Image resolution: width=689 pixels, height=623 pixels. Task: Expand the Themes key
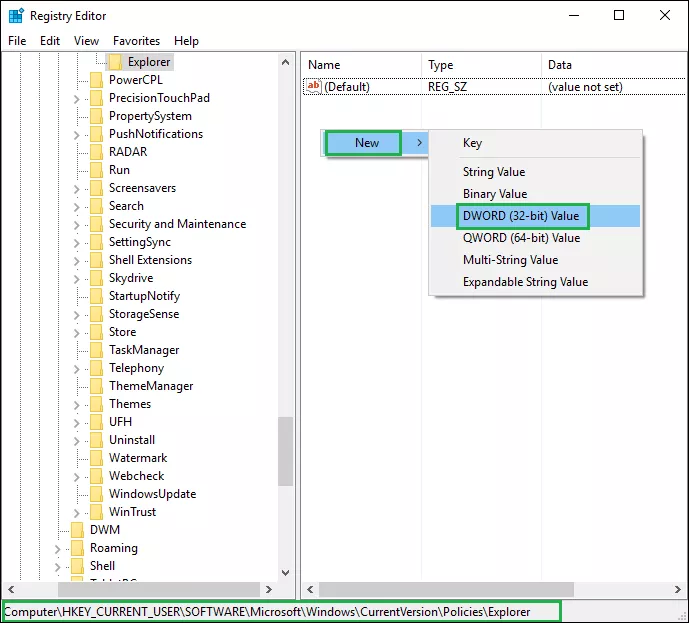pos(76,405)
